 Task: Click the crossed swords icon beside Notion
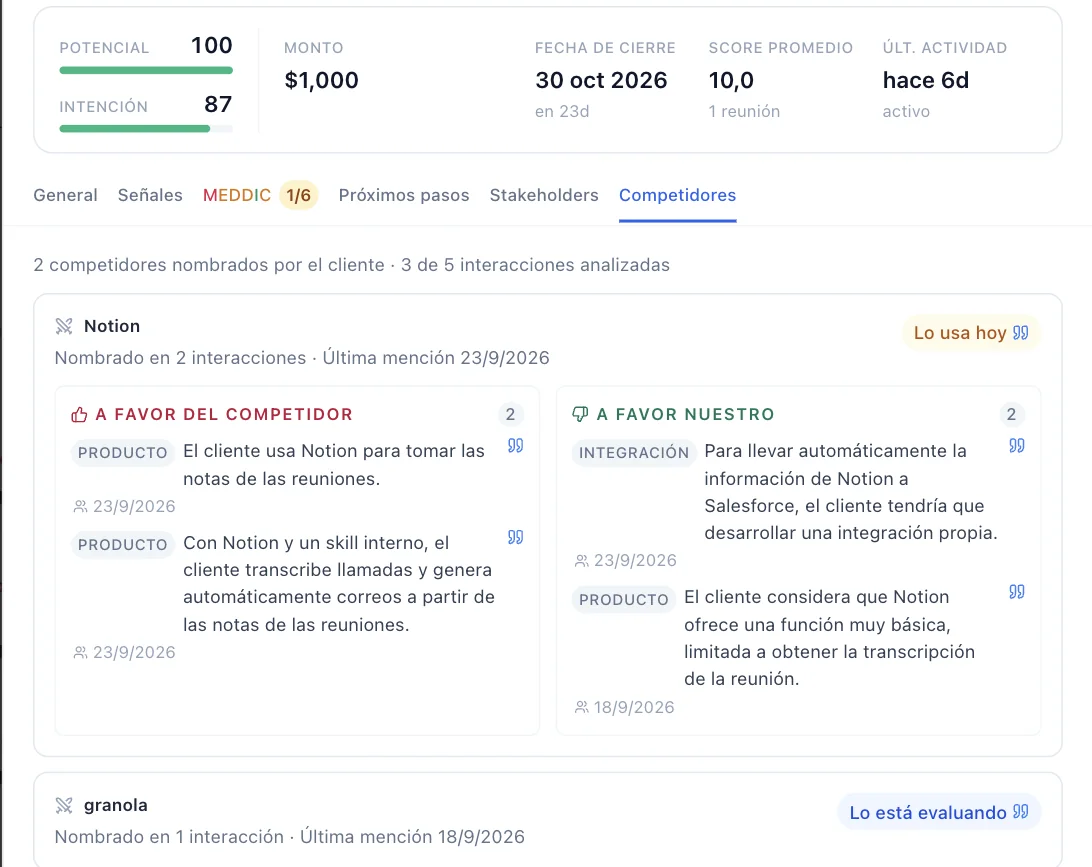(x=64, y=326)
